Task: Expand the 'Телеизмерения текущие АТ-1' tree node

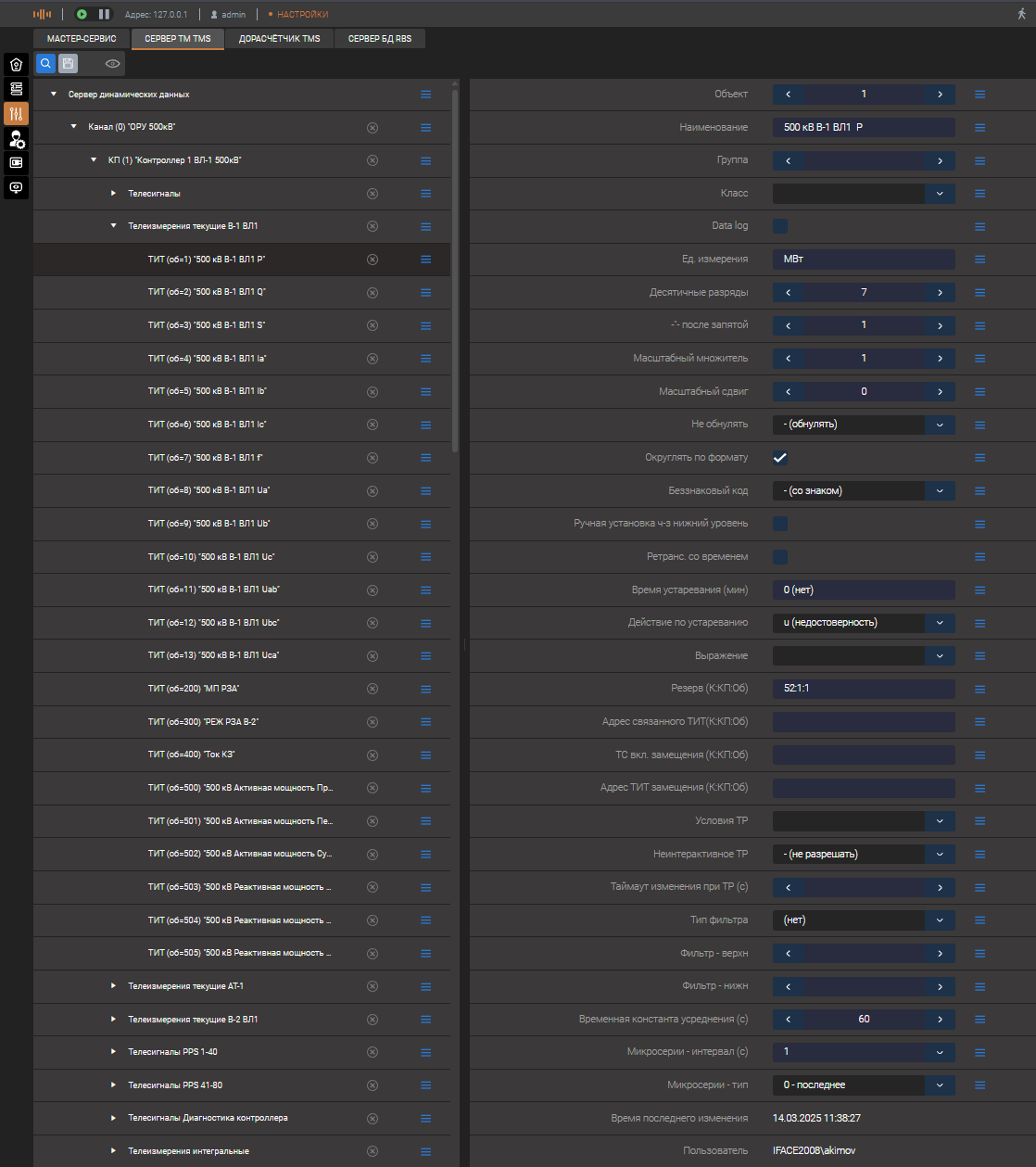Action: pyautogui.click(x=113, y=986)
